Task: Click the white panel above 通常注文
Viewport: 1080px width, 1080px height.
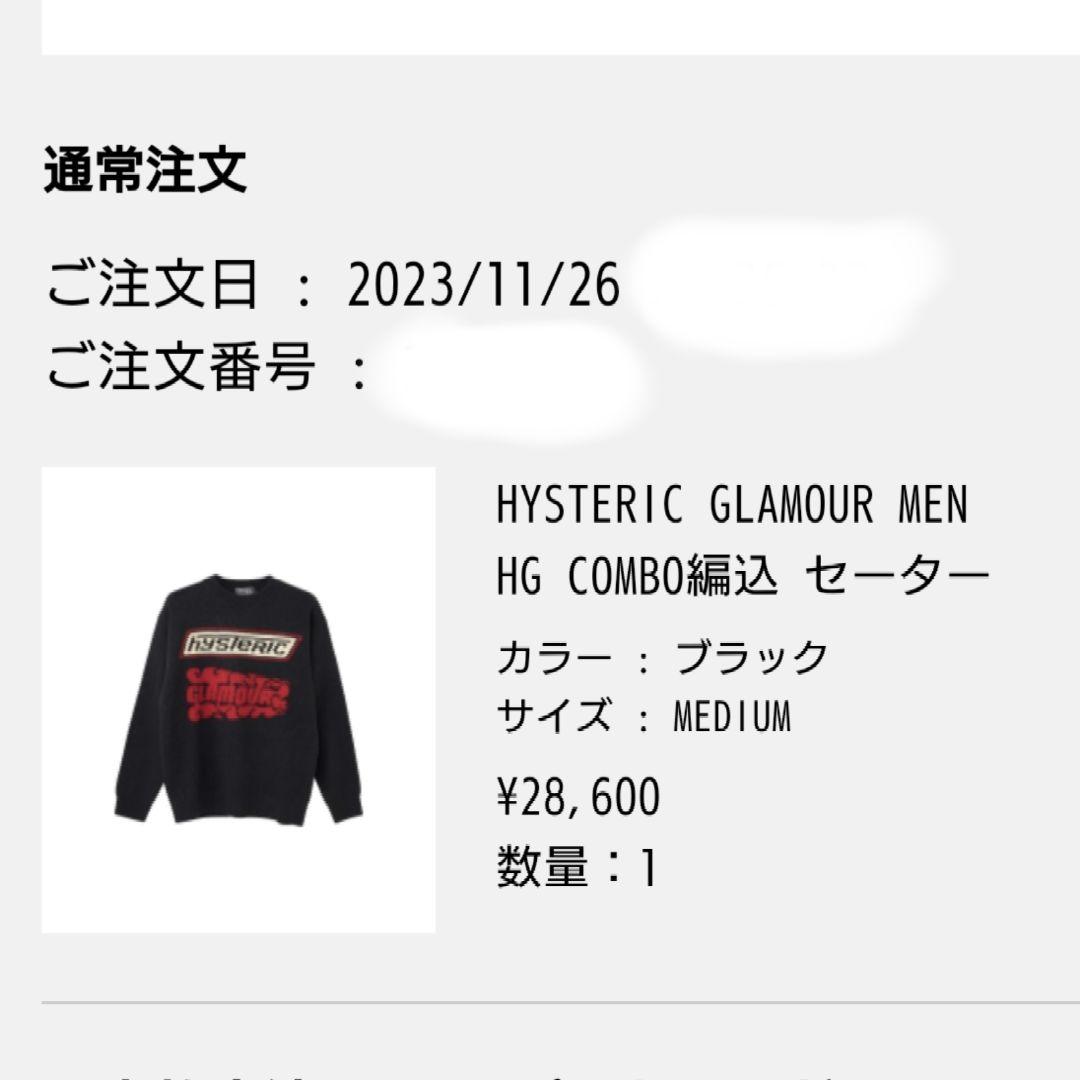Action: pos(561,27)
